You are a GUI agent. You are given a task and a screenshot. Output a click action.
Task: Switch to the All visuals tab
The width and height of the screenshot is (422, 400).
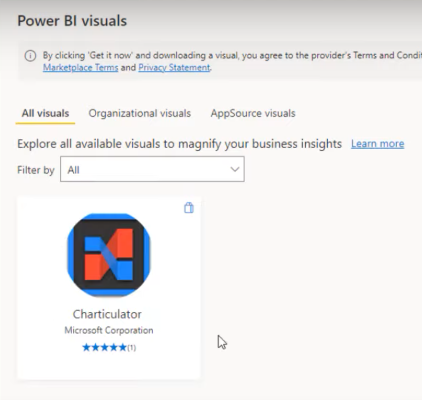point(45,113)
